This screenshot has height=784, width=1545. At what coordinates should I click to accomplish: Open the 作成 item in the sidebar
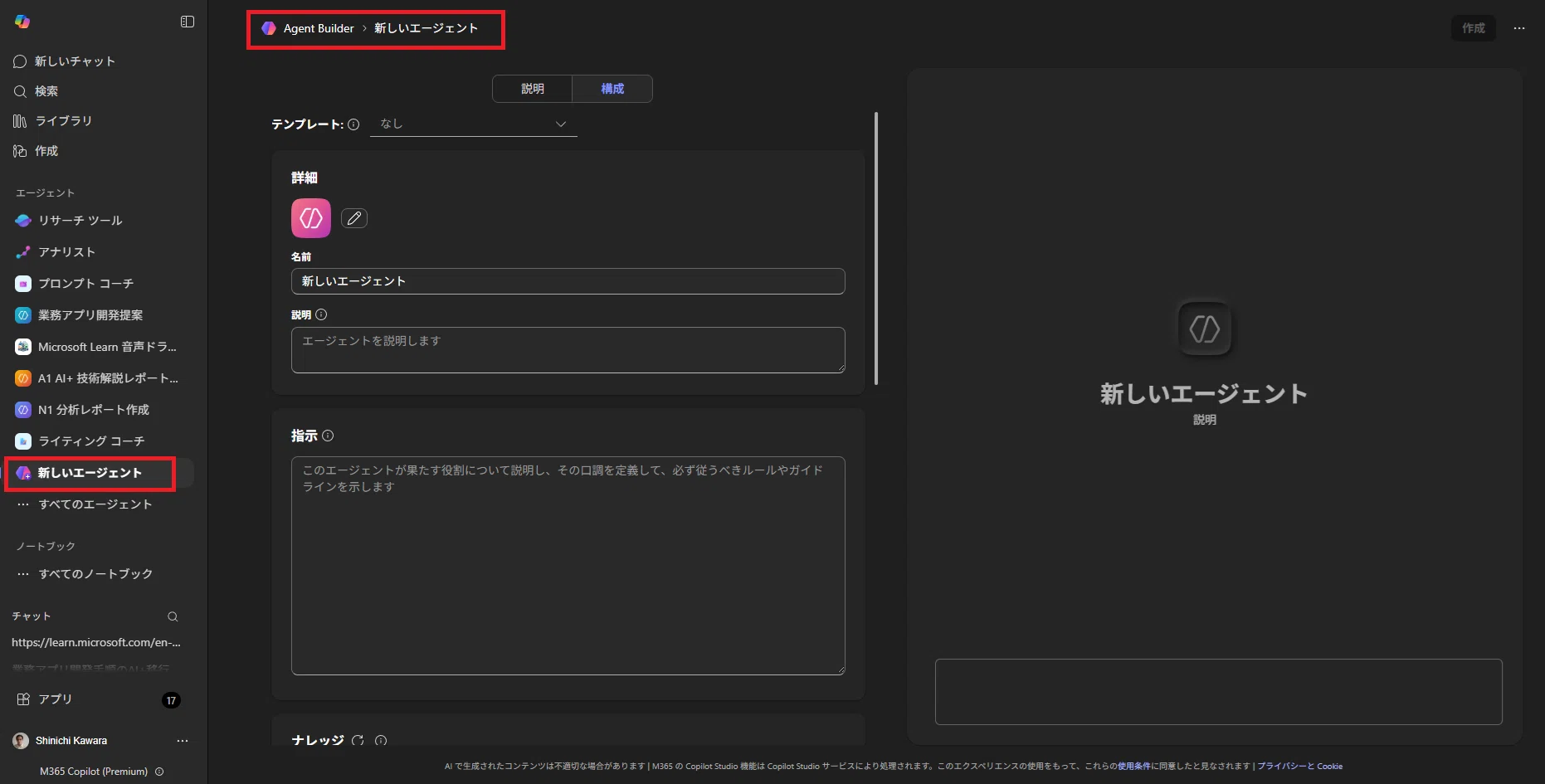click(36, 151)
